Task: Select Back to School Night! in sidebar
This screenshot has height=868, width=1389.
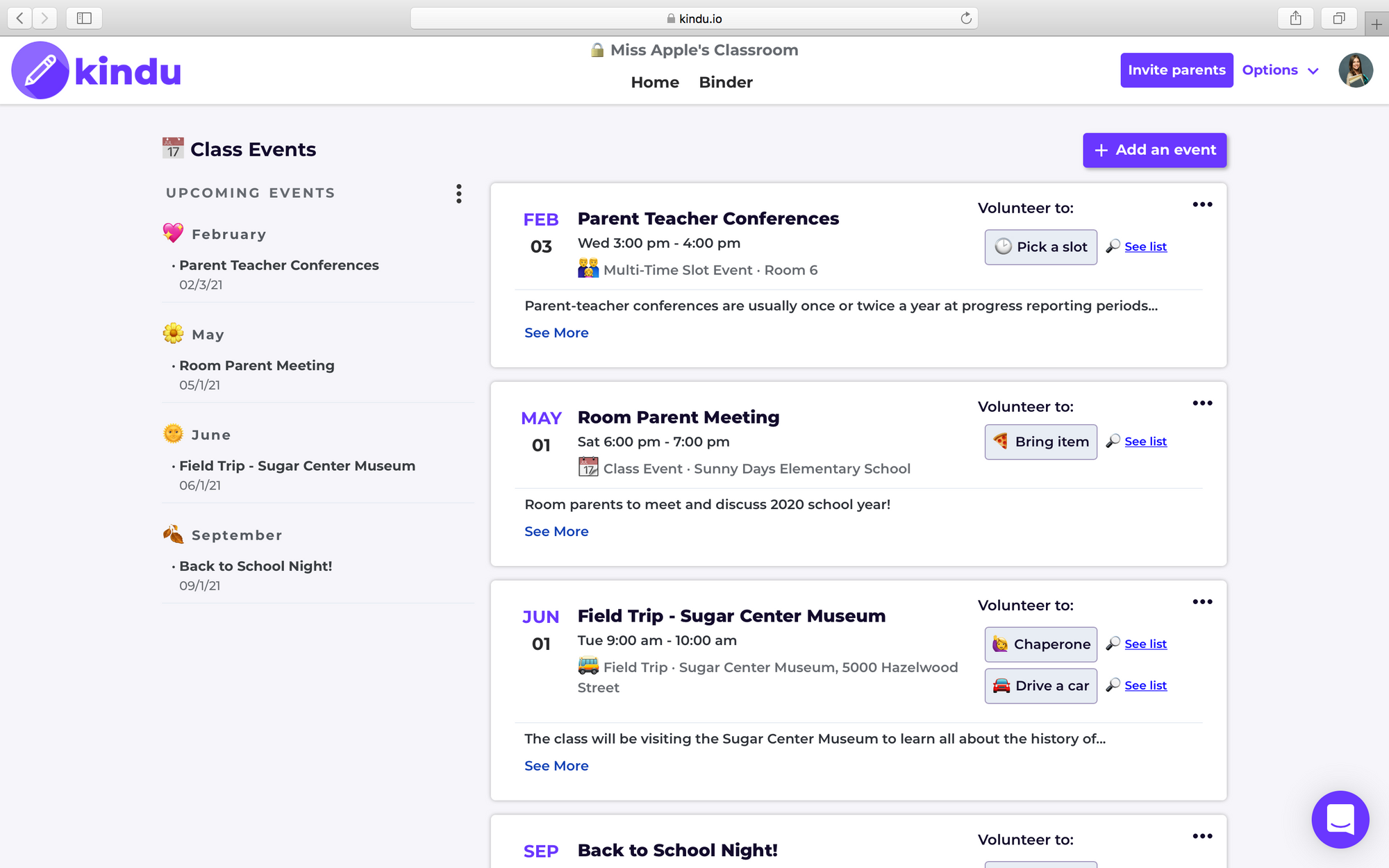Action: (x=256, y=566)
